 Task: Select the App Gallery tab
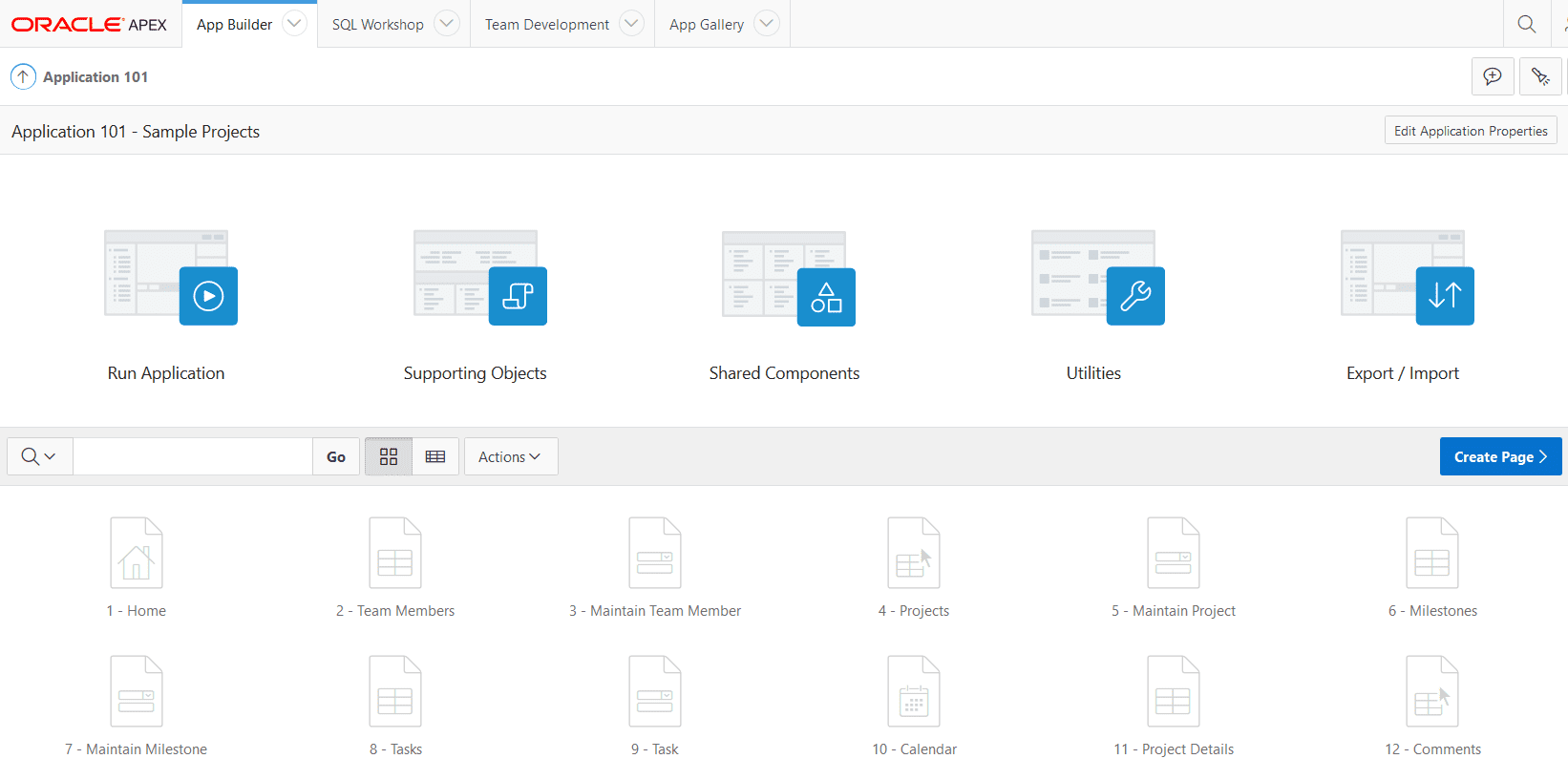pos(707,25)
